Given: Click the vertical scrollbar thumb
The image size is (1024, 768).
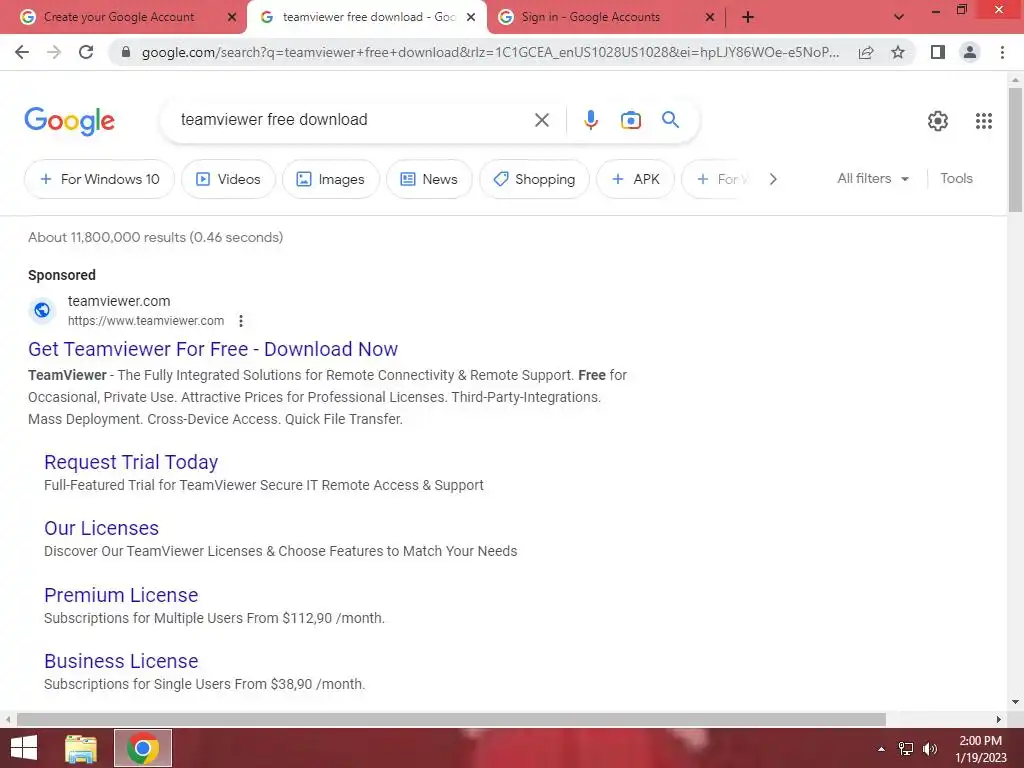Looking at the screenshot, I should [1015, 150].
